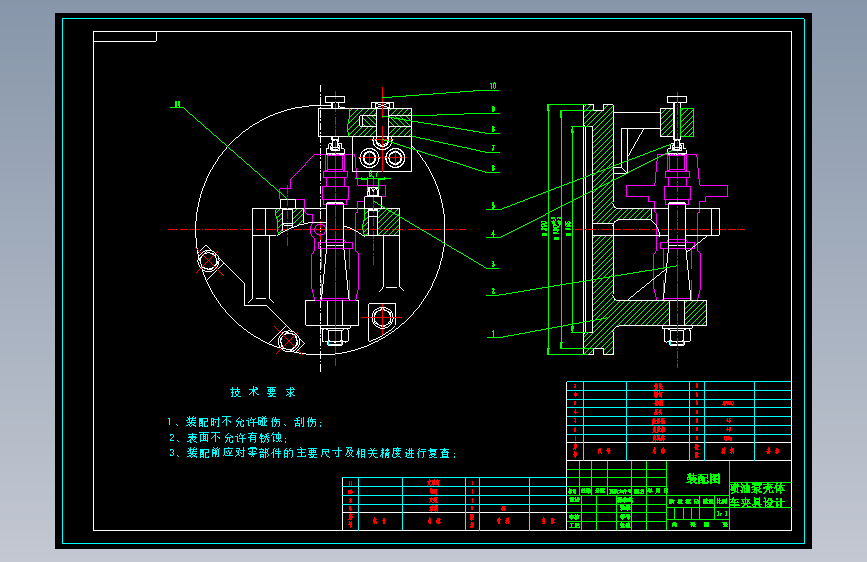Select part callout number 11 label
The width and height of the screenshot is (867, 562).
[177, 104]
